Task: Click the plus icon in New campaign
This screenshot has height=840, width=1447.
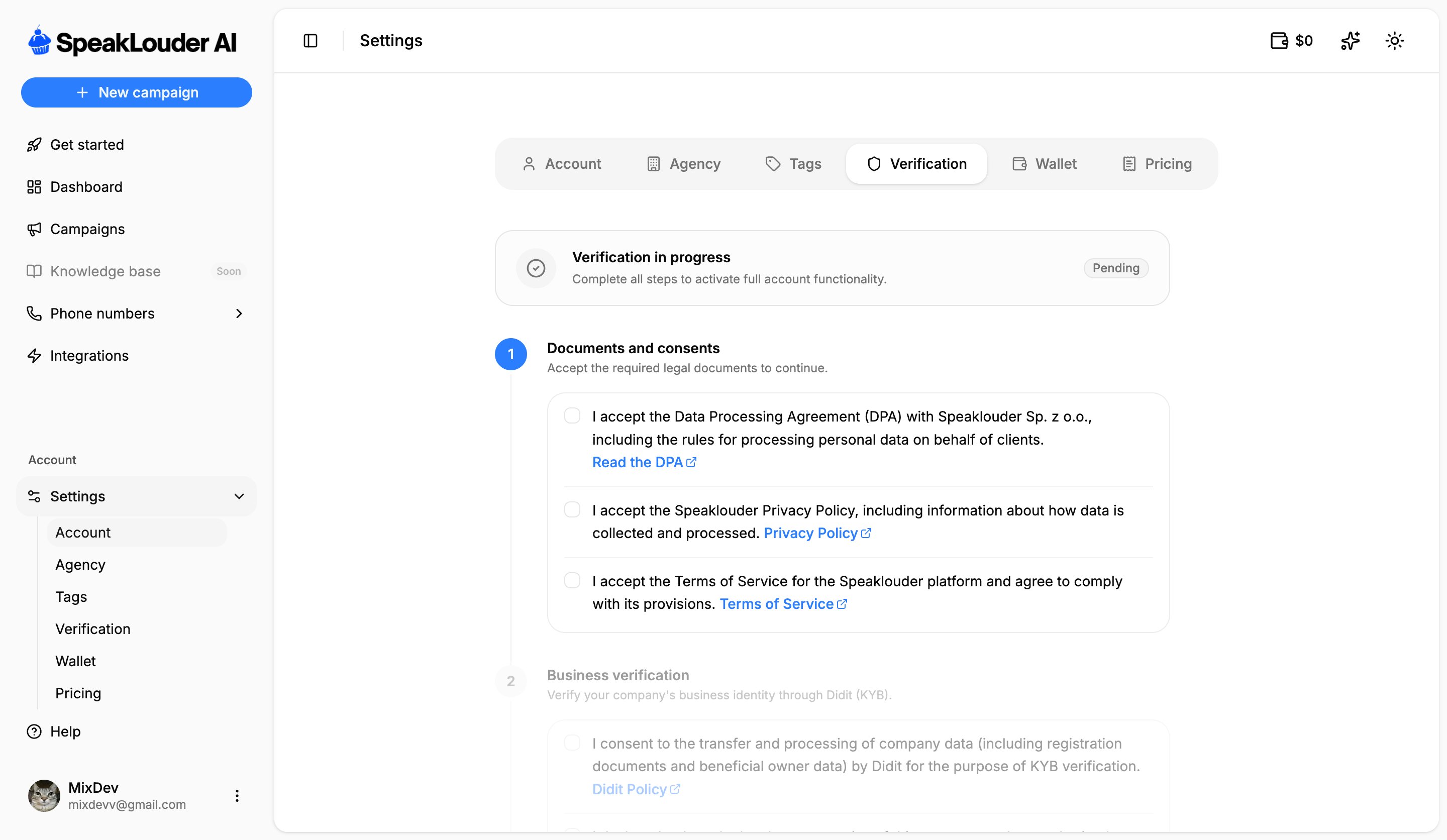Action: click(x=82, y=92)
